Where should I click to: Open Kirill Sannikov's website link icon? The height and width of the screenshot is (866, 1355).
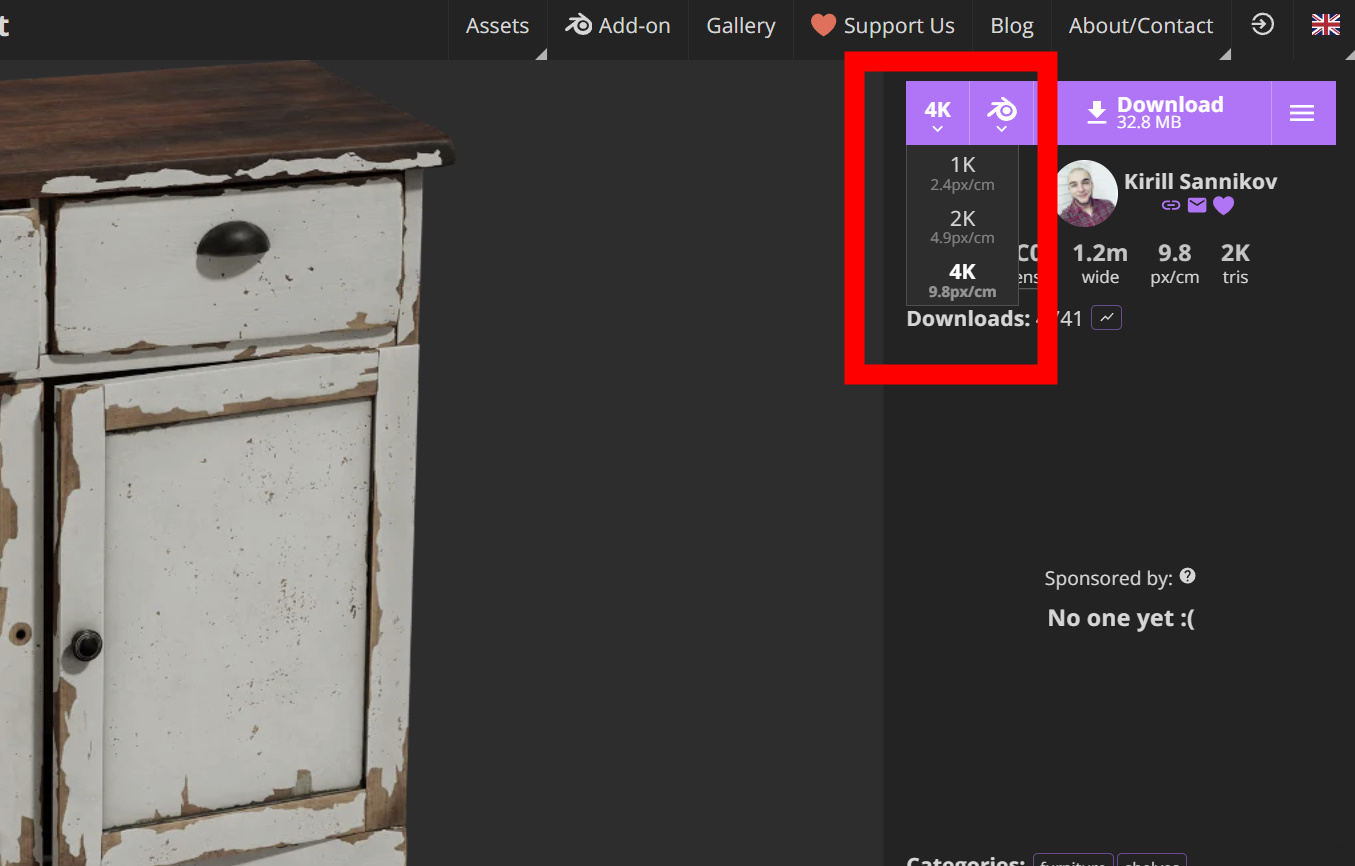(1171, 206)
